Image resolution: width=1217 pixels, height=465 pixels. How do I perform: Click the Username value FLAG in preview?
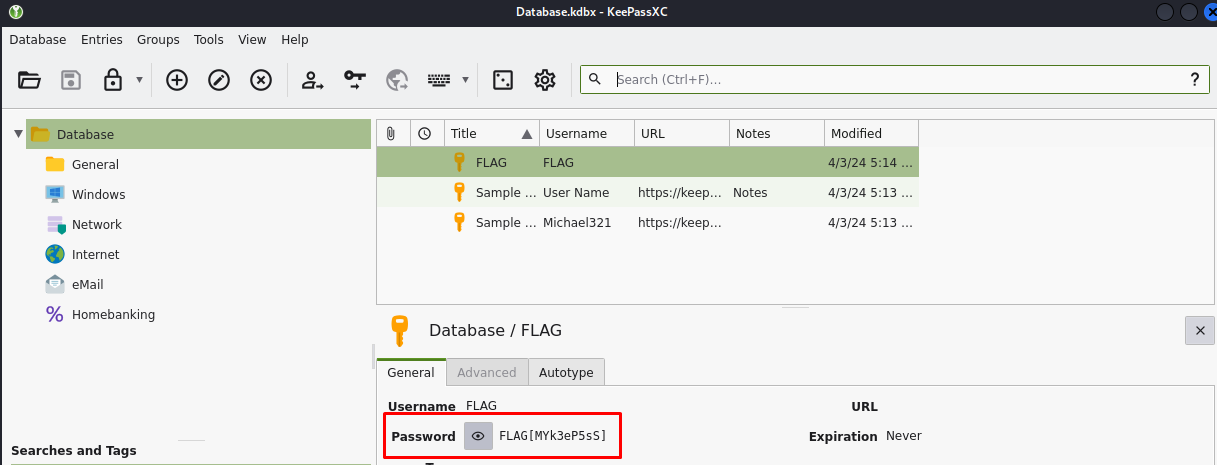[x=481, y=406]
